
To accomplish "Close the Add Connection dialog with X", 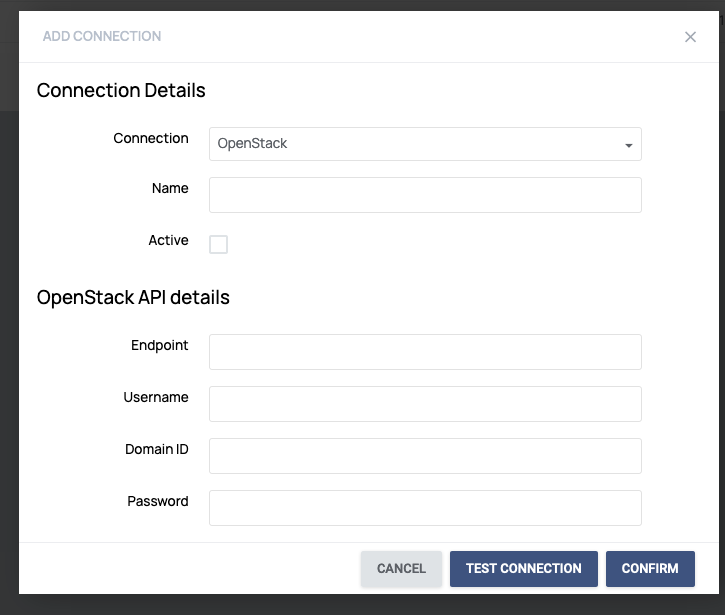I will coord(690,37).
